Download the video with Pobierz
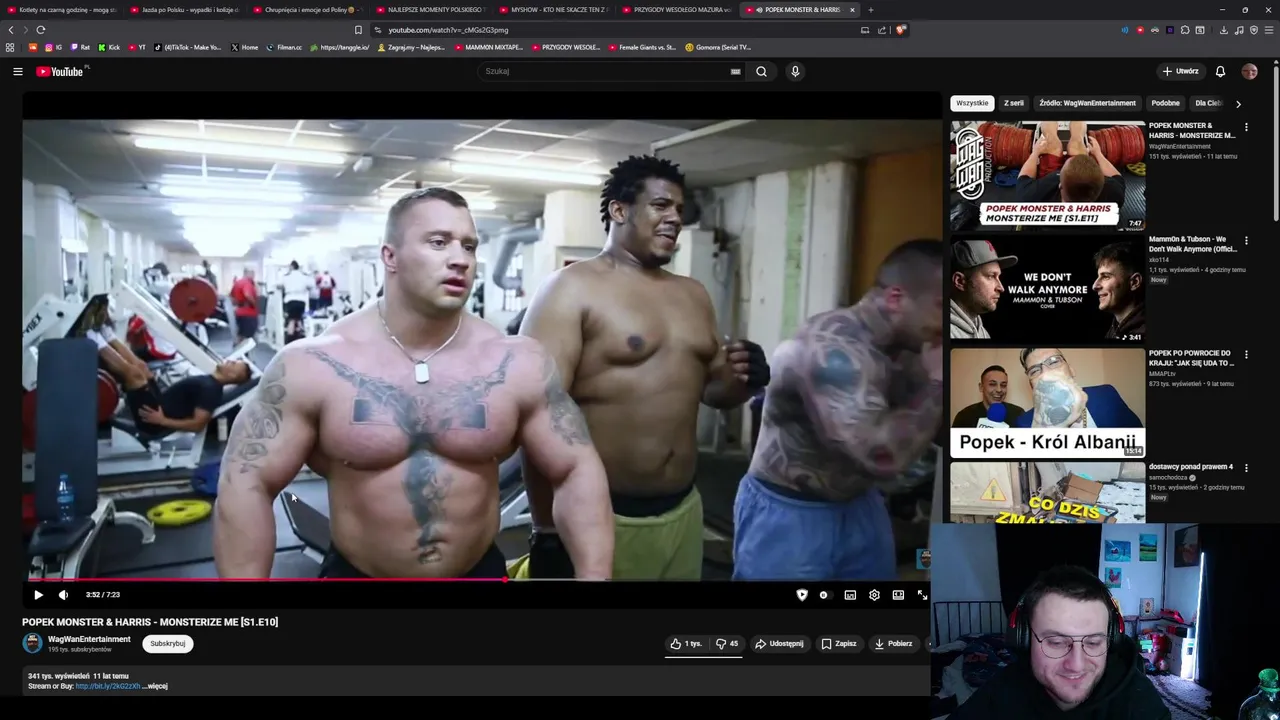 click(893, 644)
